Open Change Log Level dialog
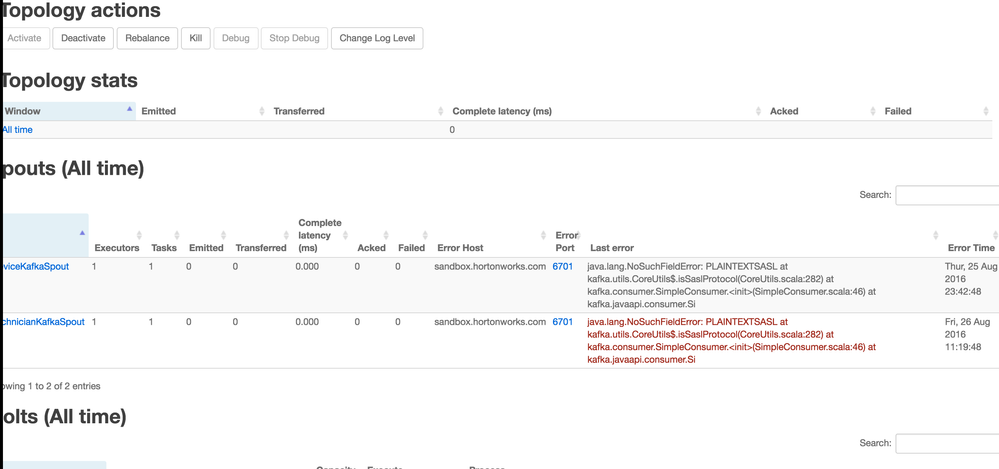 pyautogui.click(x=377, y=38)
